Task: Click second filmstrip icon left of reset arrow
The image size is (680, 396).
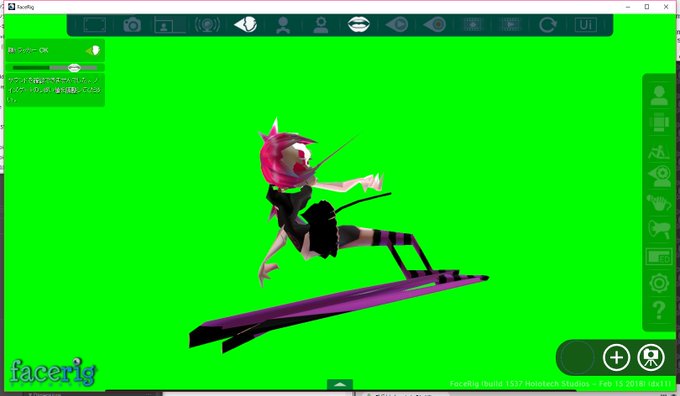Action: [x=510, y=24]
